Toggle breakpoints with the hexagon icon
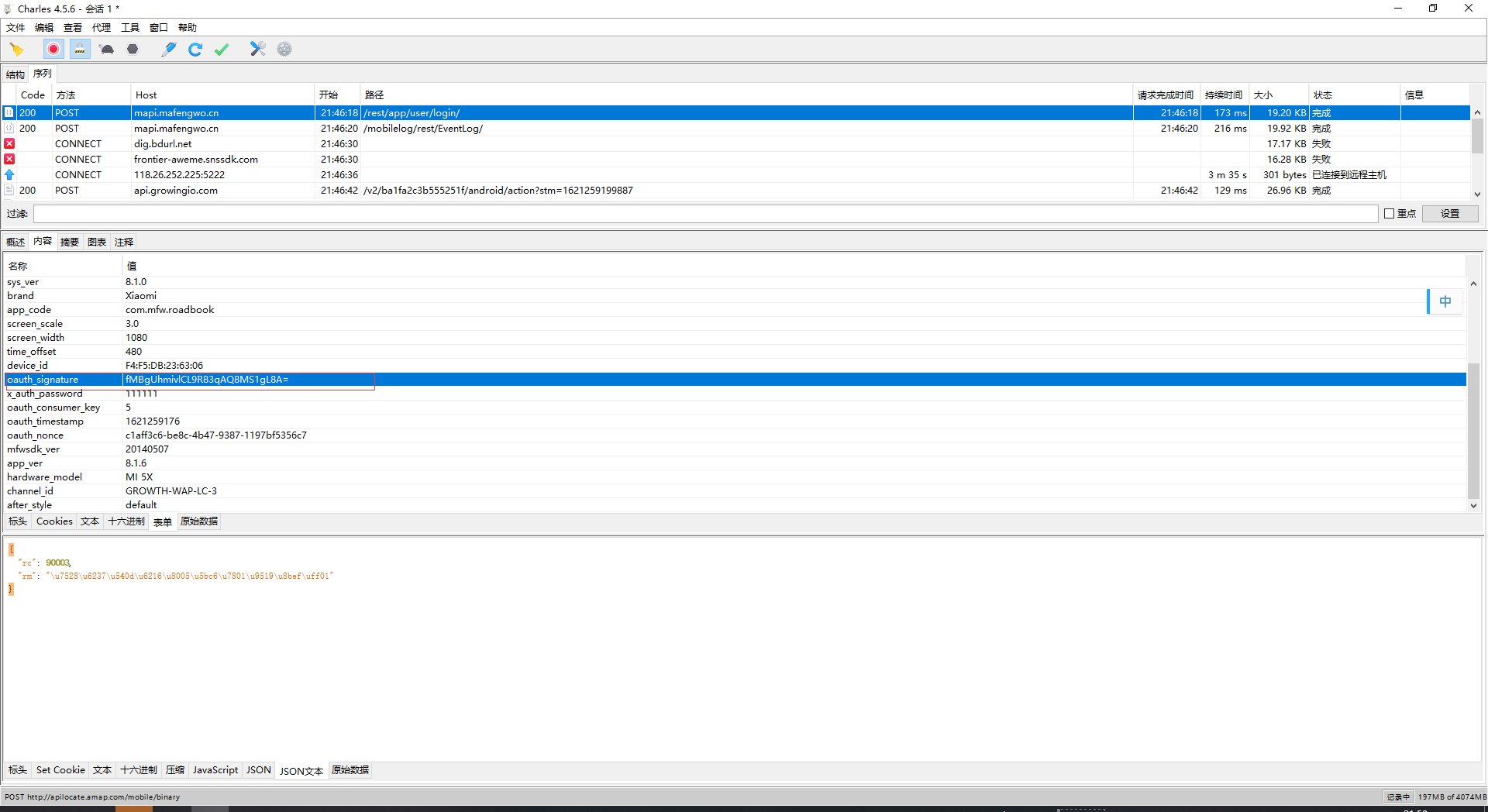This screenshot has width=1488, height=812. (133, 50)
